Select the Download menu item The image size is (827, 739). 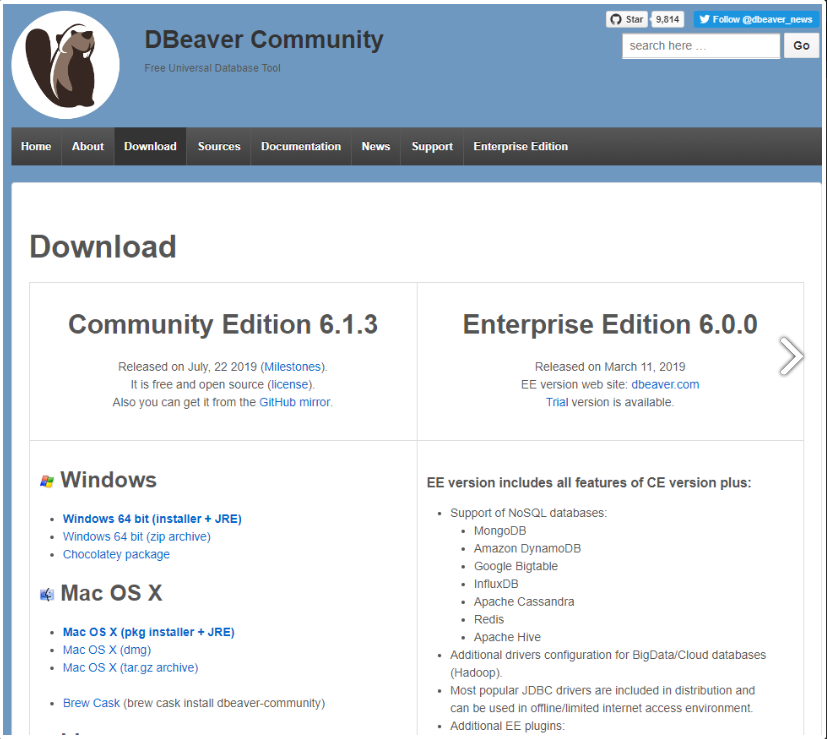pyautogui.click(x=150, y=146)
